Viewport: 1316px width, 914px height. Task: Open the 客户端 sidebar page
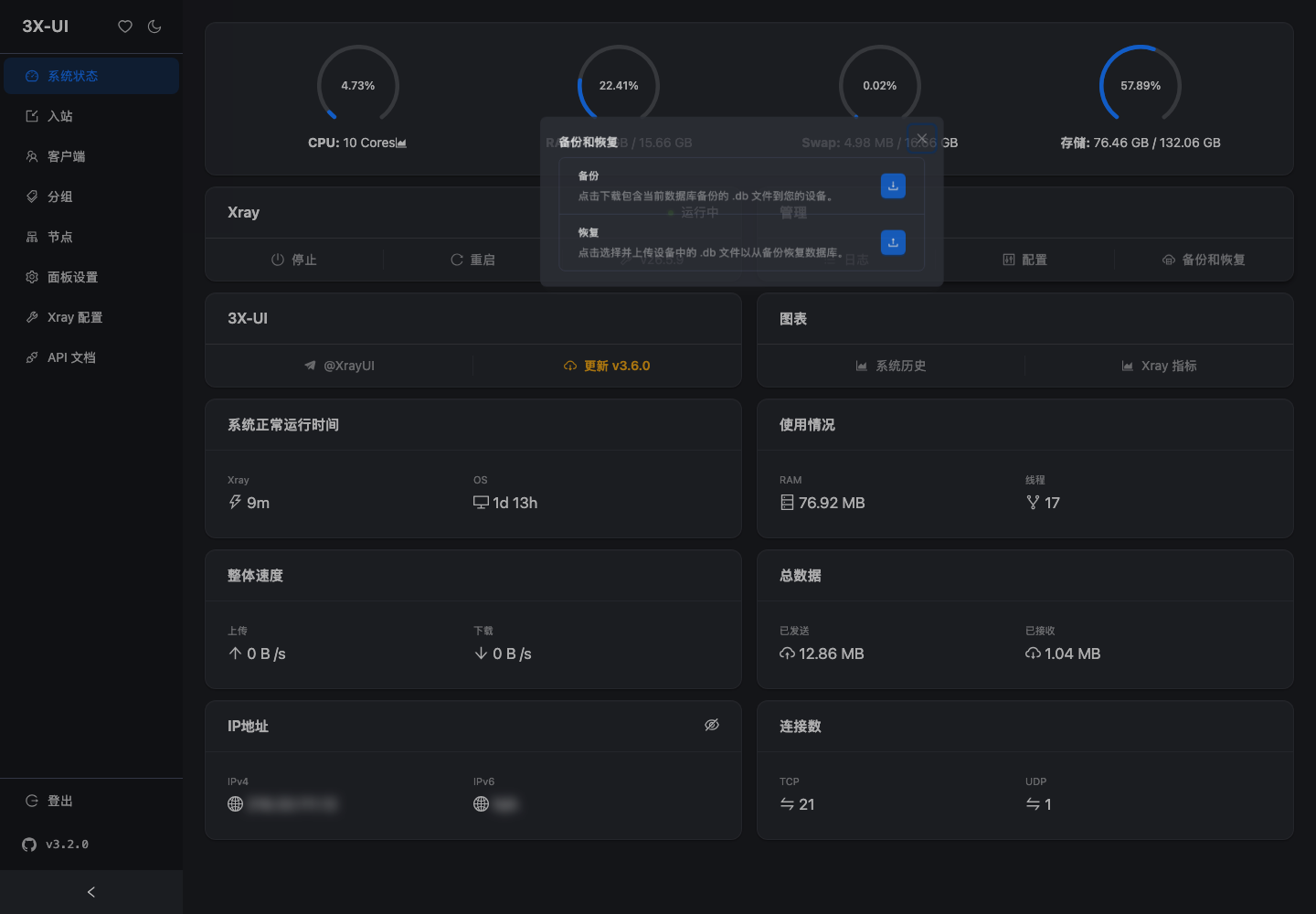91,156
